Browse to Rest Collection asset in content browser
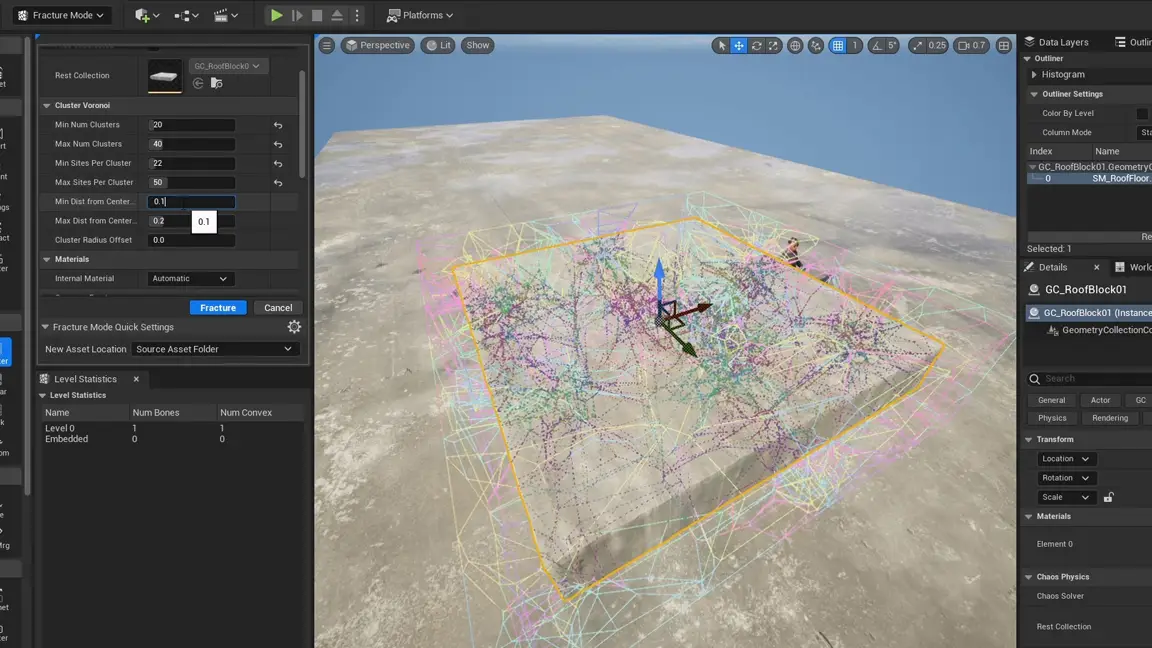Viewport: 1152px width, 648px height. [216, 84]
